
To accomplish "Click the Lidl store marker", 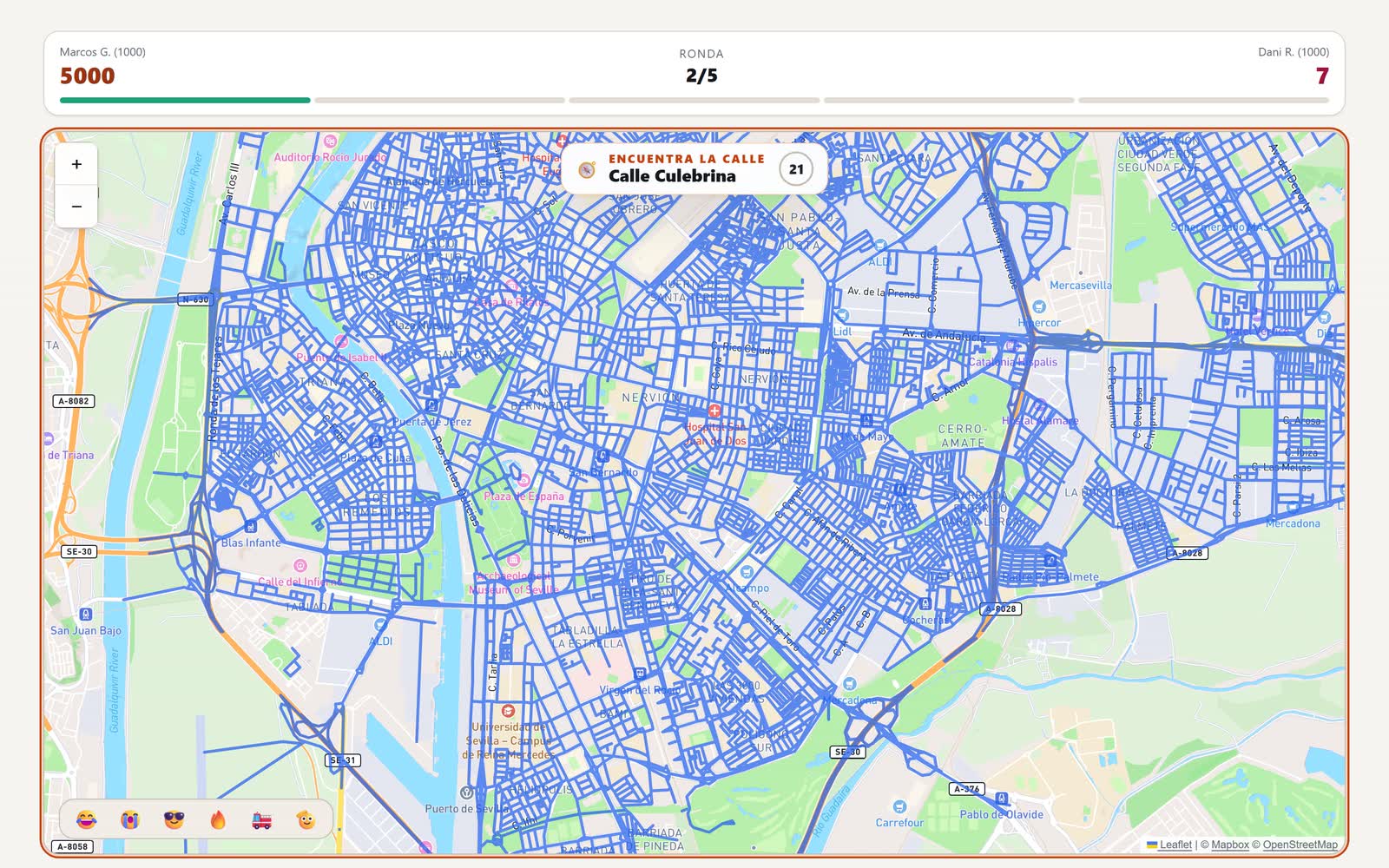I will (x=842, y=316).
